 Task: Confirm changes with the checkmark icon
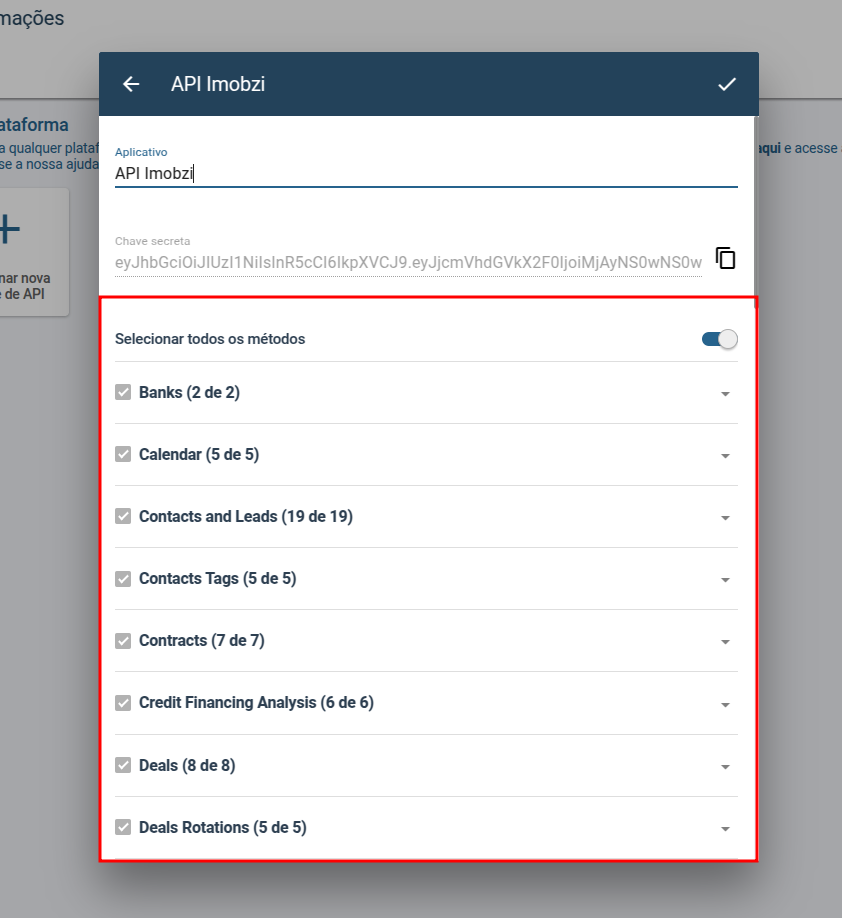[x=727, y=84]
